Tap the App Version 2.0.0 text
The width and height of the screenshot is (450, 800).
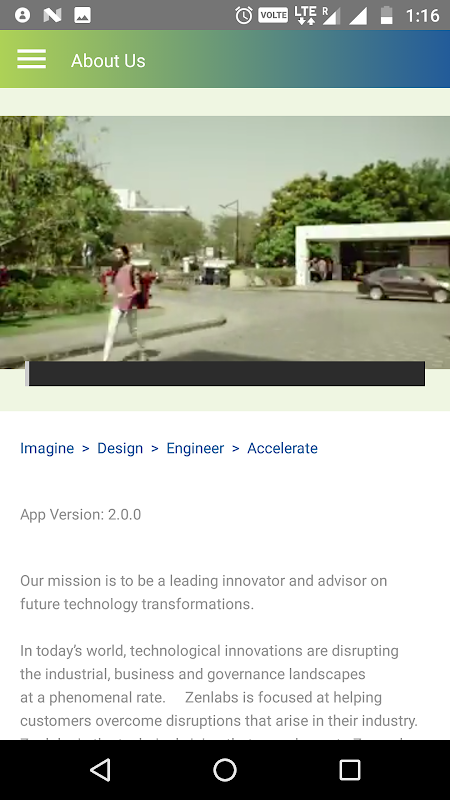[81, 514]
